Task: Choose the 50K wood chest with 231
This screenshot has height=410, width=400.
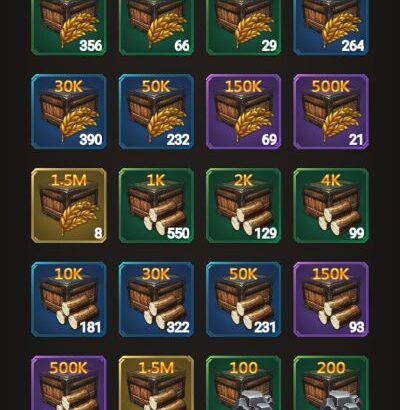Action: click(244, 300)
